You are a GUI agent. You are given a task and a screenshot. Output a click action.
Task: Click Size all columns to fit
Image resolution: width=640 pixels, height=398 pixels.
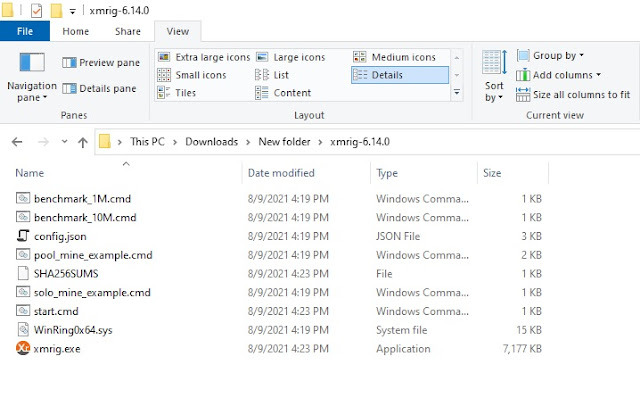tap(573, 95)
